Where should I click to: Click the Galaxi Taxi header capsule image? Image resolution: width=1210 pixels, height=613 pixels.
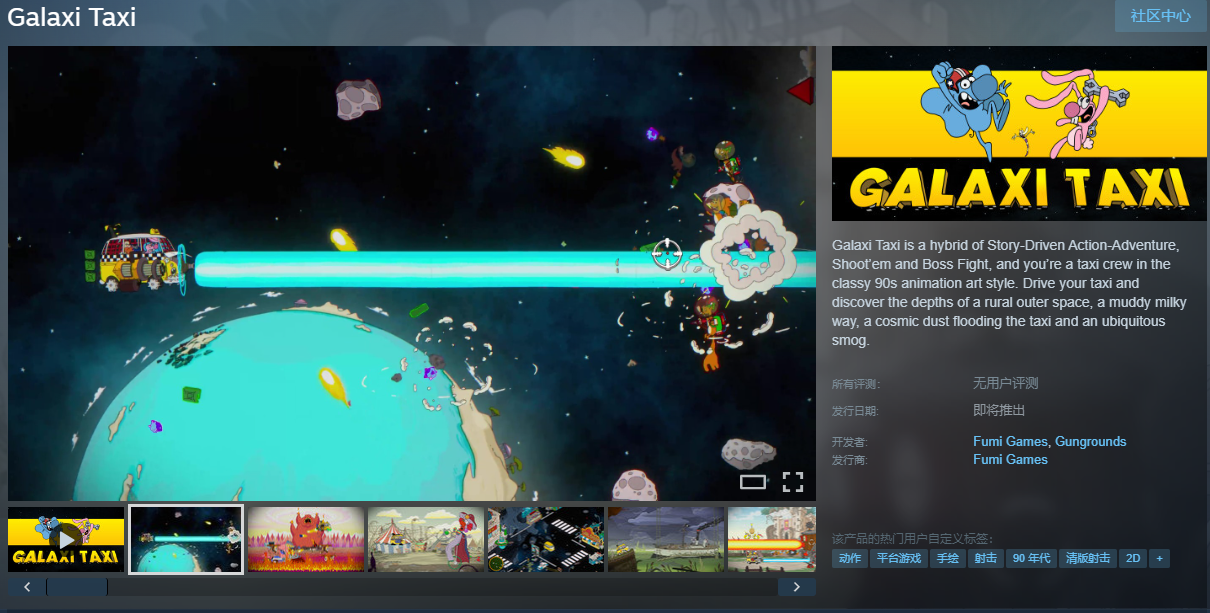tap(1019, 133)
